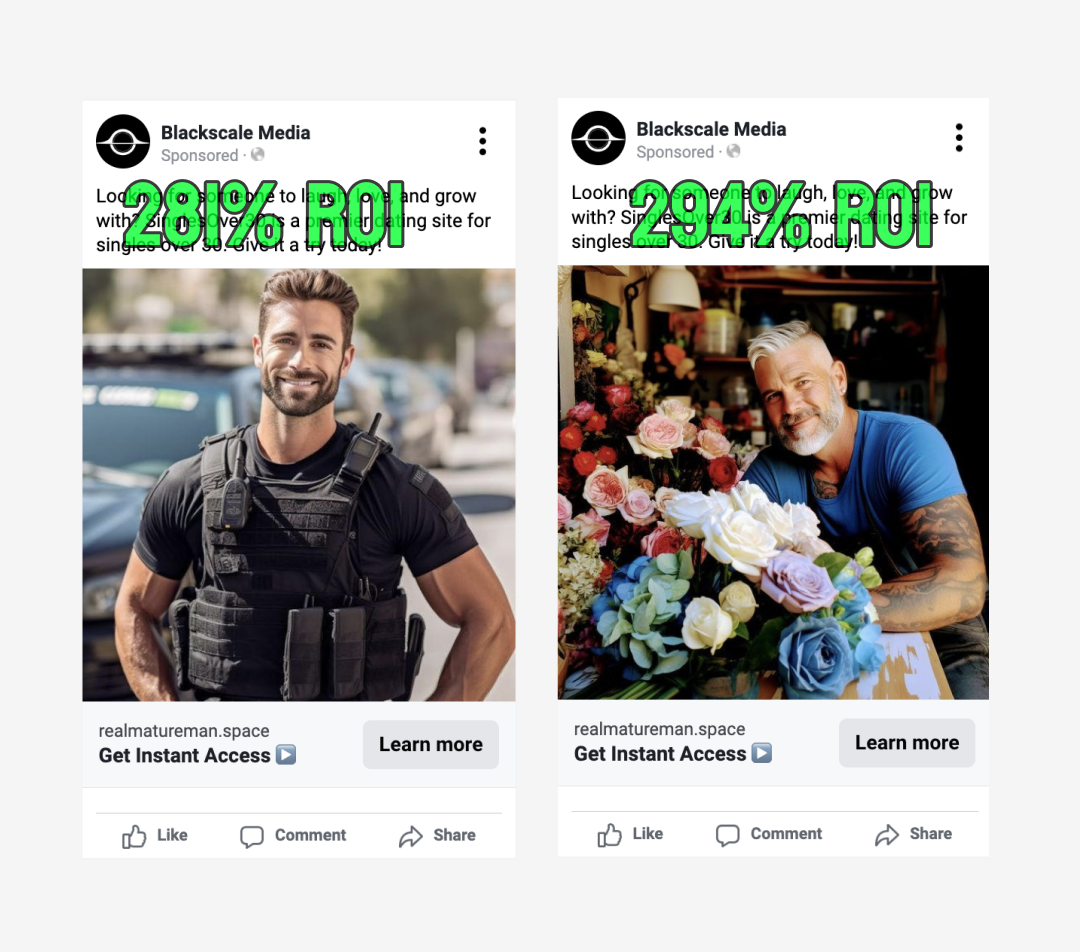Open three-dot menu on right ad

pyautogui.click(x=959, y=138)
